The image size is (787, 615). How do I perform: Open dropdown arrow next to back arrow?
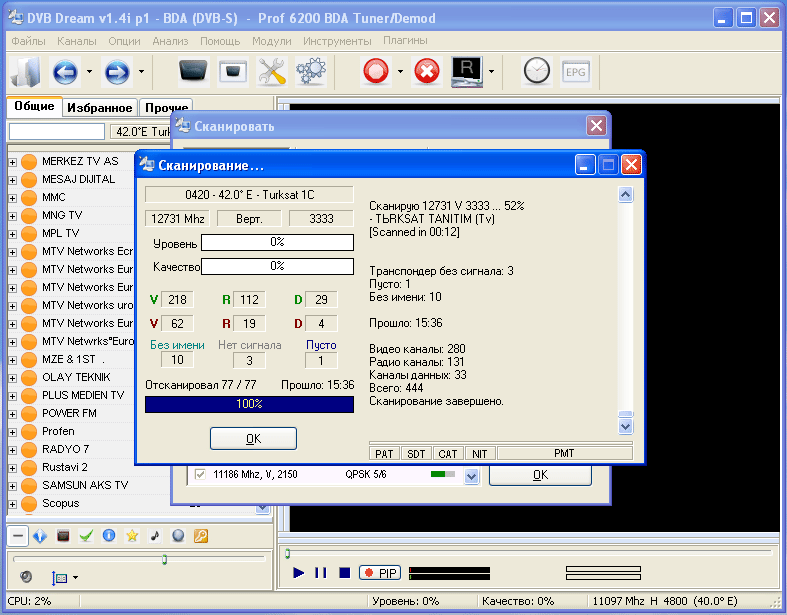click(x=89, y=72)
